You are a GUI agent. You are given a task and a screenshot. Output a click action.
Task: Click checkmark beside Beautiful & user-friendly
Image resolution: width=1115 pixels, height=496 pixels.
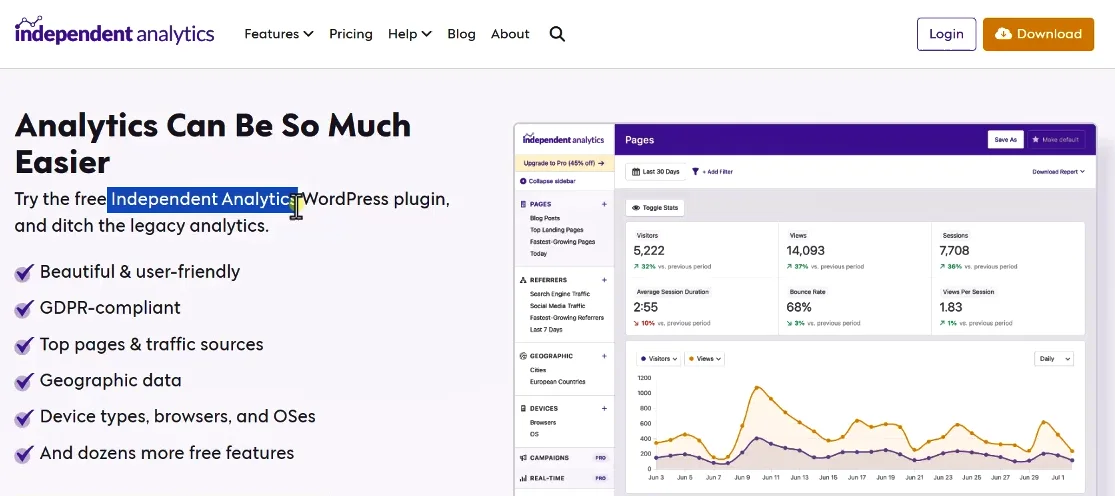[23, 272]
